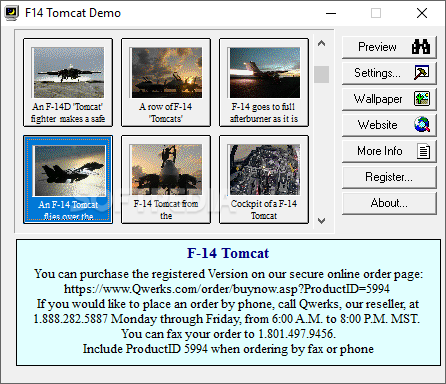Click the thumbnail list scrollbar thumb
Image resolution: width=446 pixels, height=384 pixels.
(x=321, y=74)
